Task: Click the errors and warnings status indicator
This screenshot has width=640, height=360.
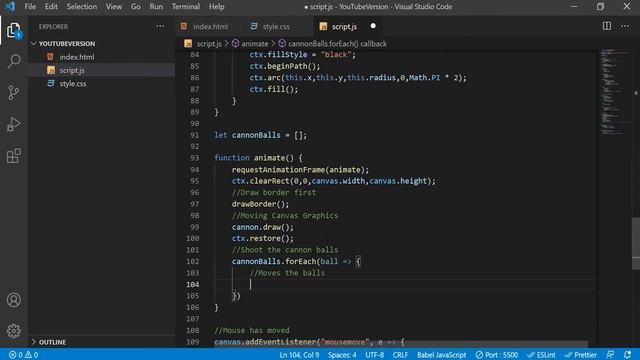Action: [23, 355]
